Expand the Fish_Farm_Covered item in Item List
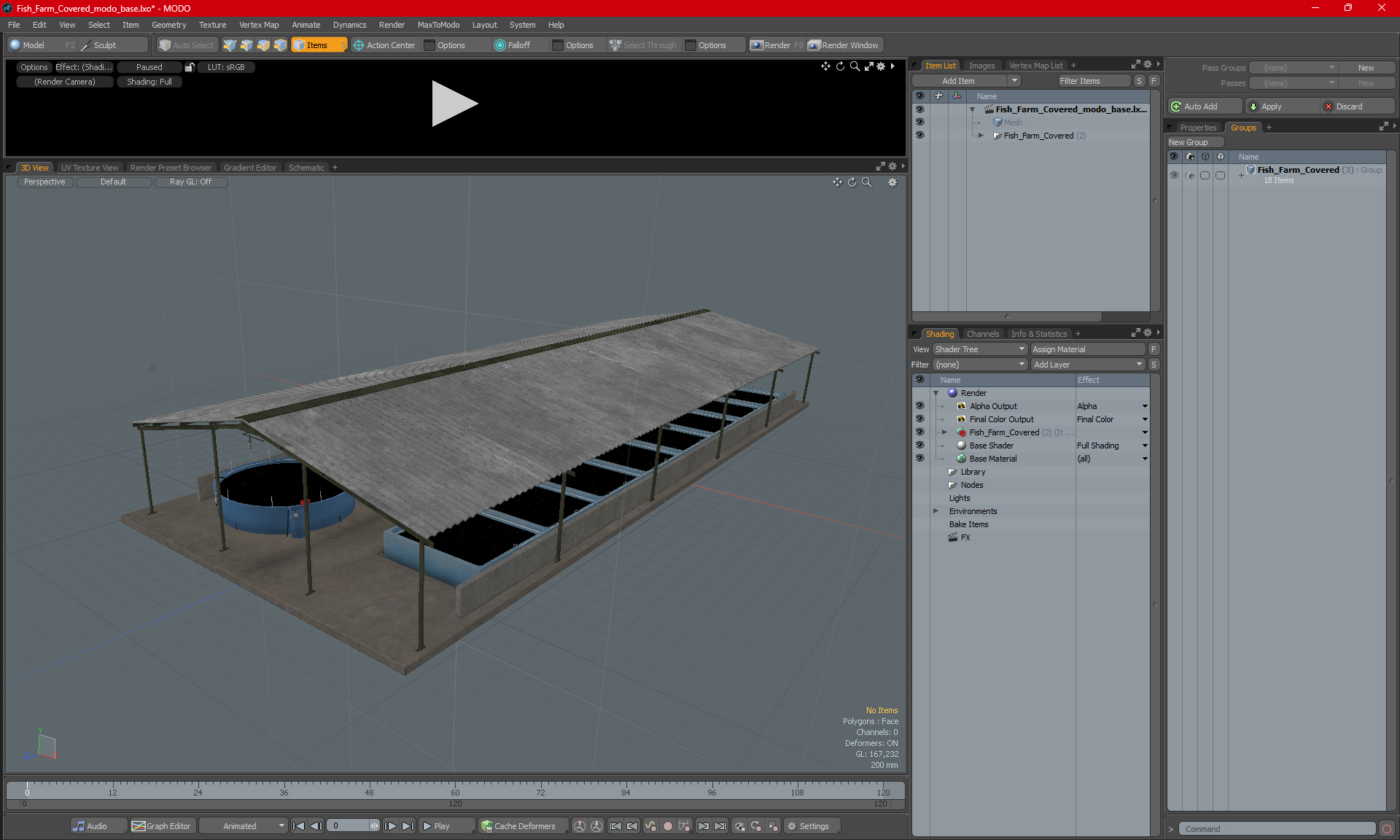 click(981, 136)
